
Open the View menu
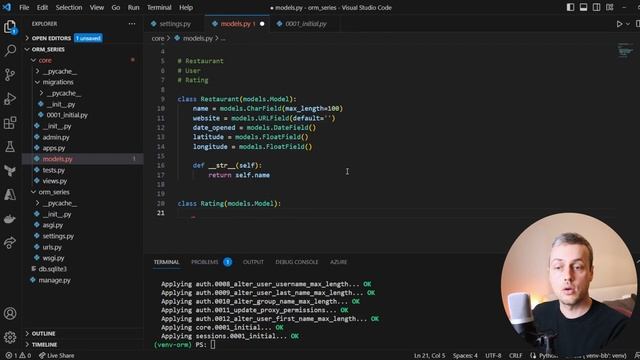pos(97,7)
